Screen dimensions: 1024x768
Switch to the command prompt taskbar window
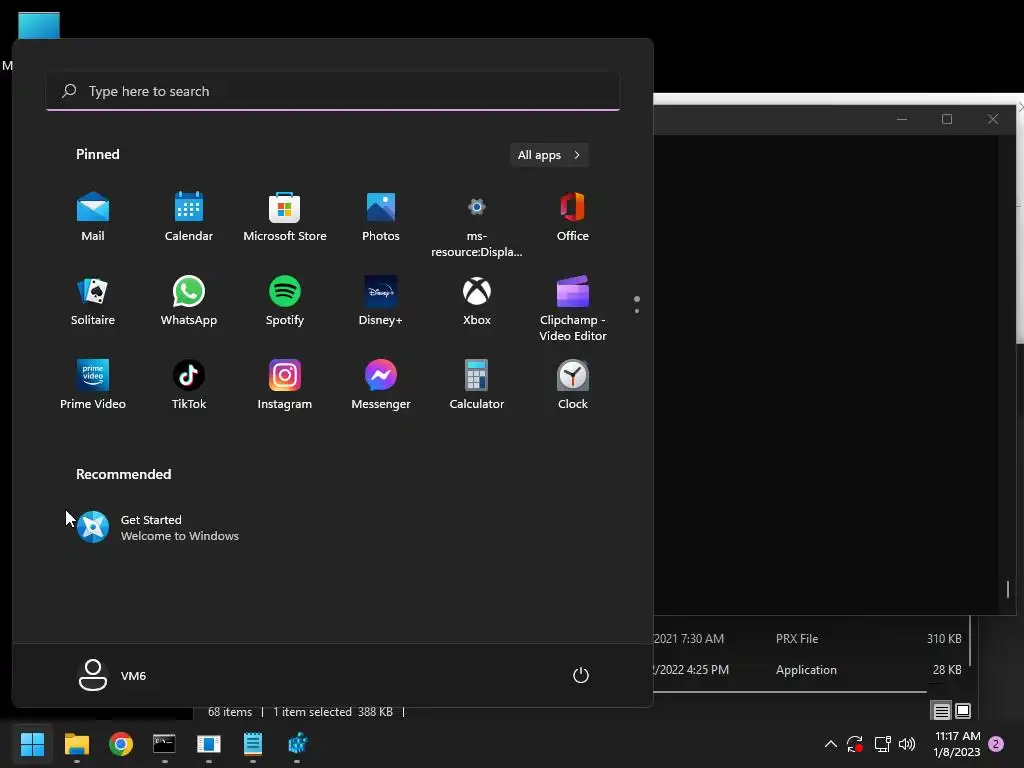coord(165,744)
